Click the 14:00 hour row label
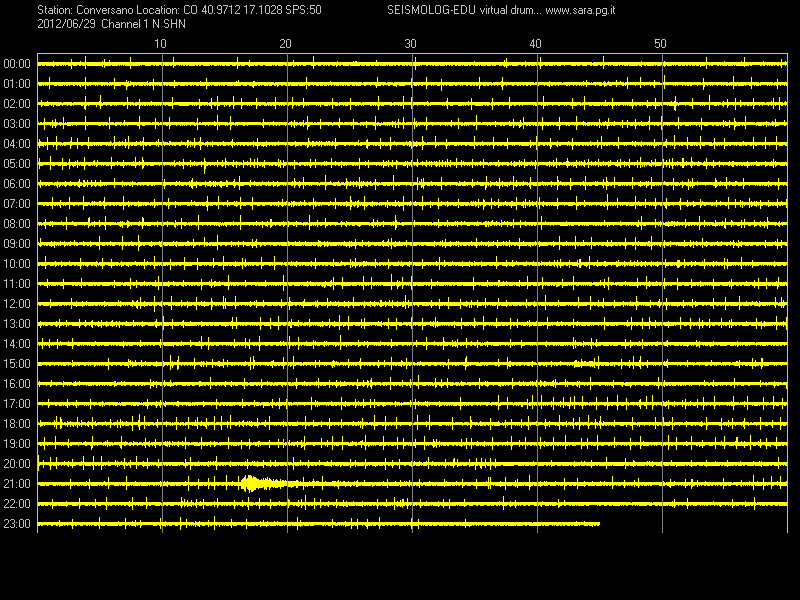This screenshot has height=600, width=800. pyautogui.click(x=17, y=344)
